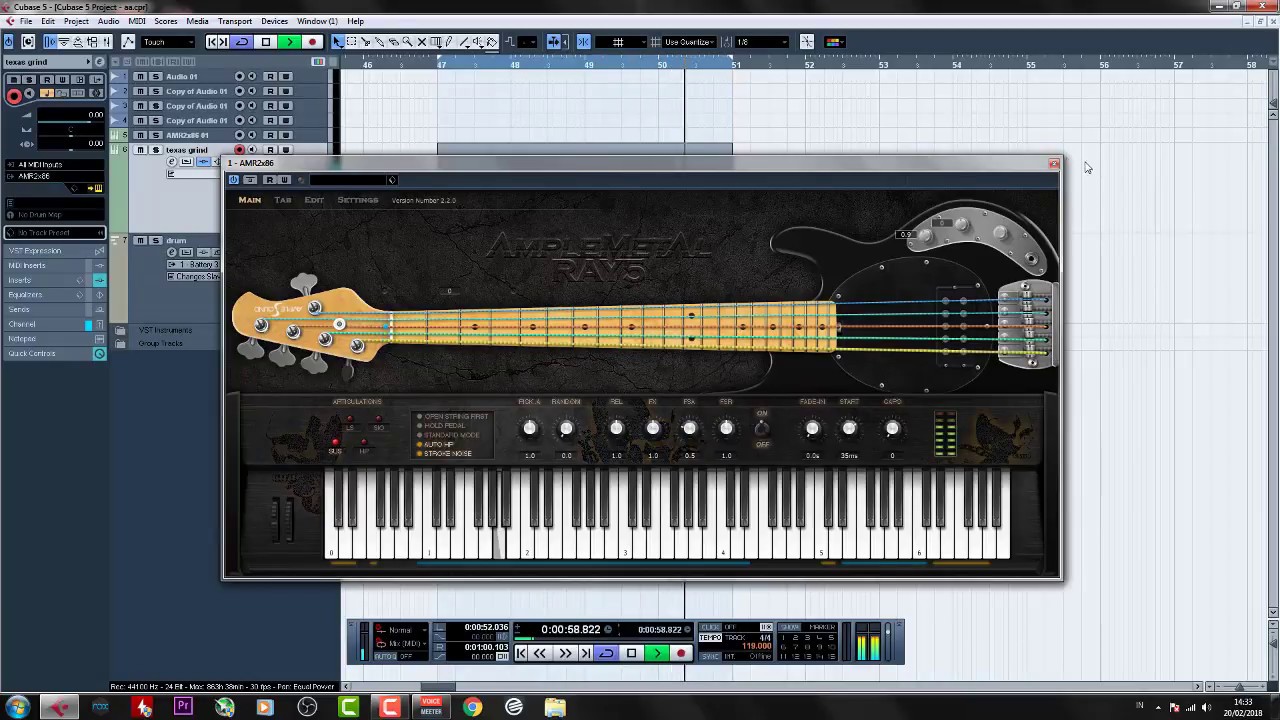Open the File menu

pos(26,21)
